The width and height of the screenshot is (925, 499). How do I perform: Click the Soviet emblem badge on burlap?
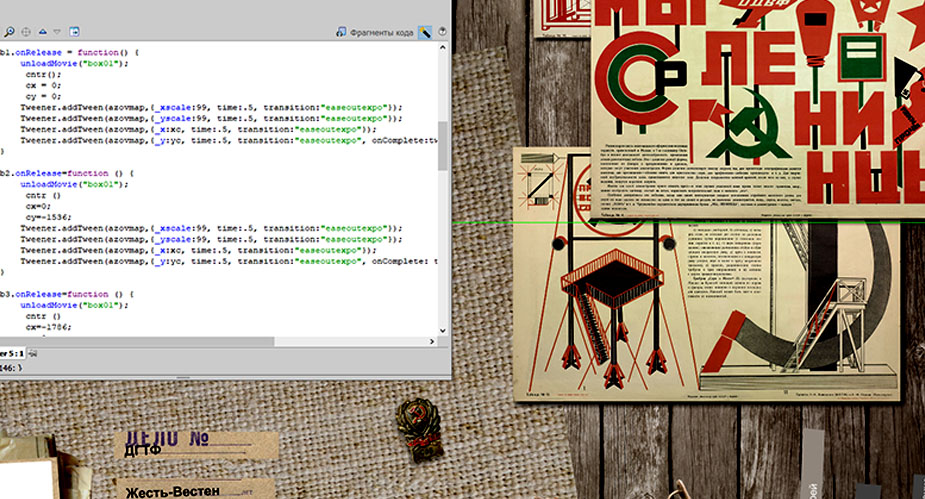pyautogui.click(x=416, y=429)
